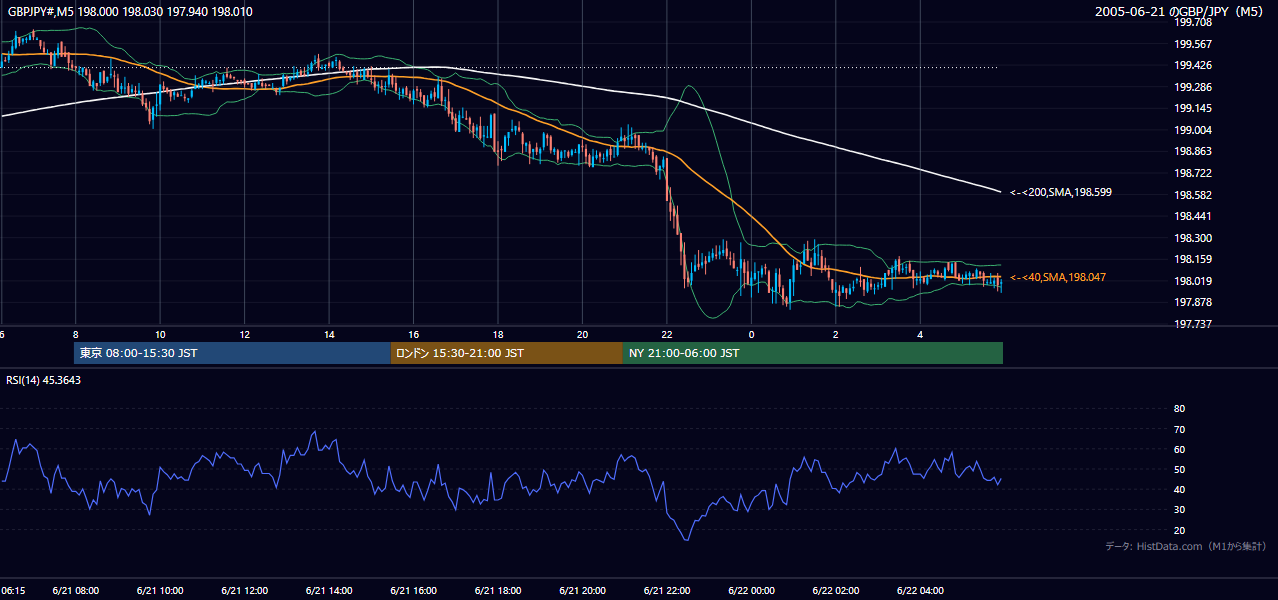
Task: Click the RSI axis level 60
Action: [x=1179, y=449]
